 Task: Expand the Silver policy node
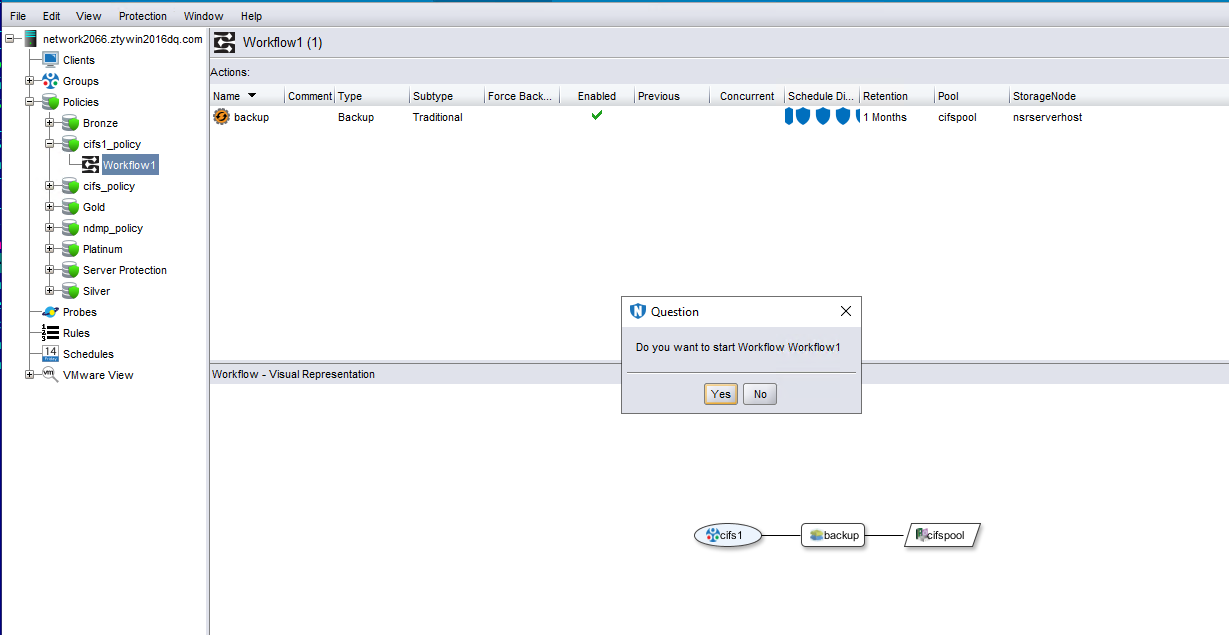[50, 291]
